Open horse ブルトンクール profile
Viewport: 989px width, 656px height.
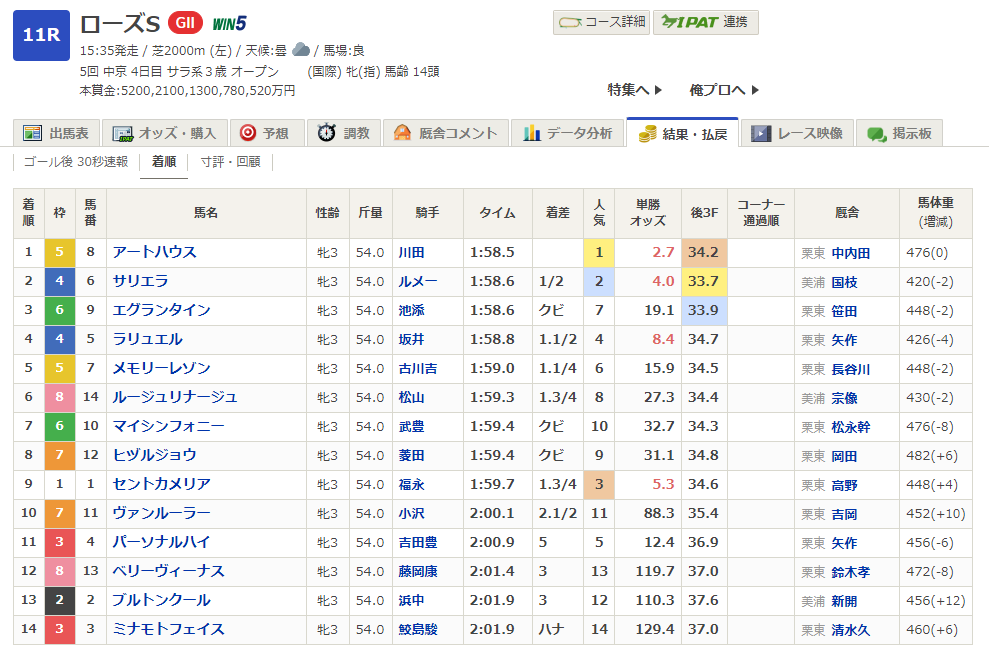(161, 600)
